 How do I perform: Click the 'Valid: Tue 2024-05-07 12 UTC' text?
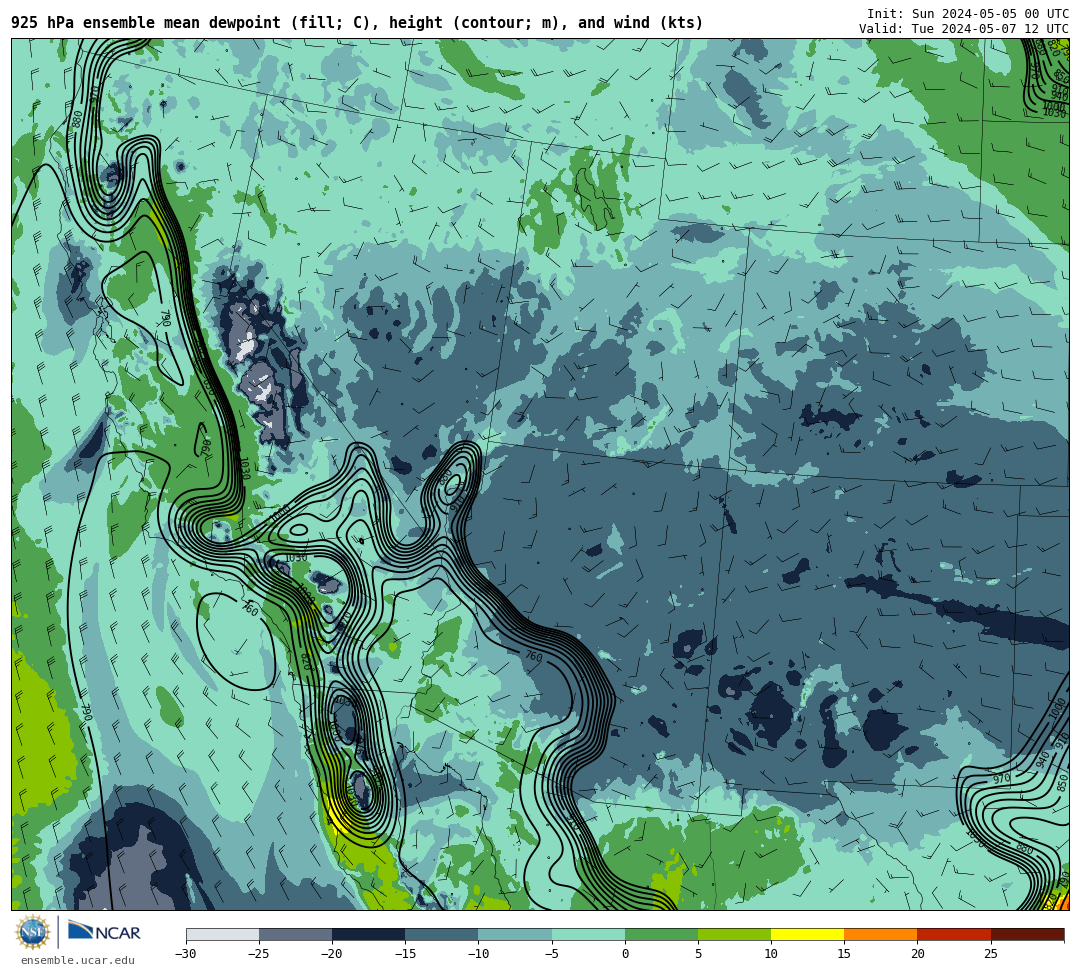964,29
